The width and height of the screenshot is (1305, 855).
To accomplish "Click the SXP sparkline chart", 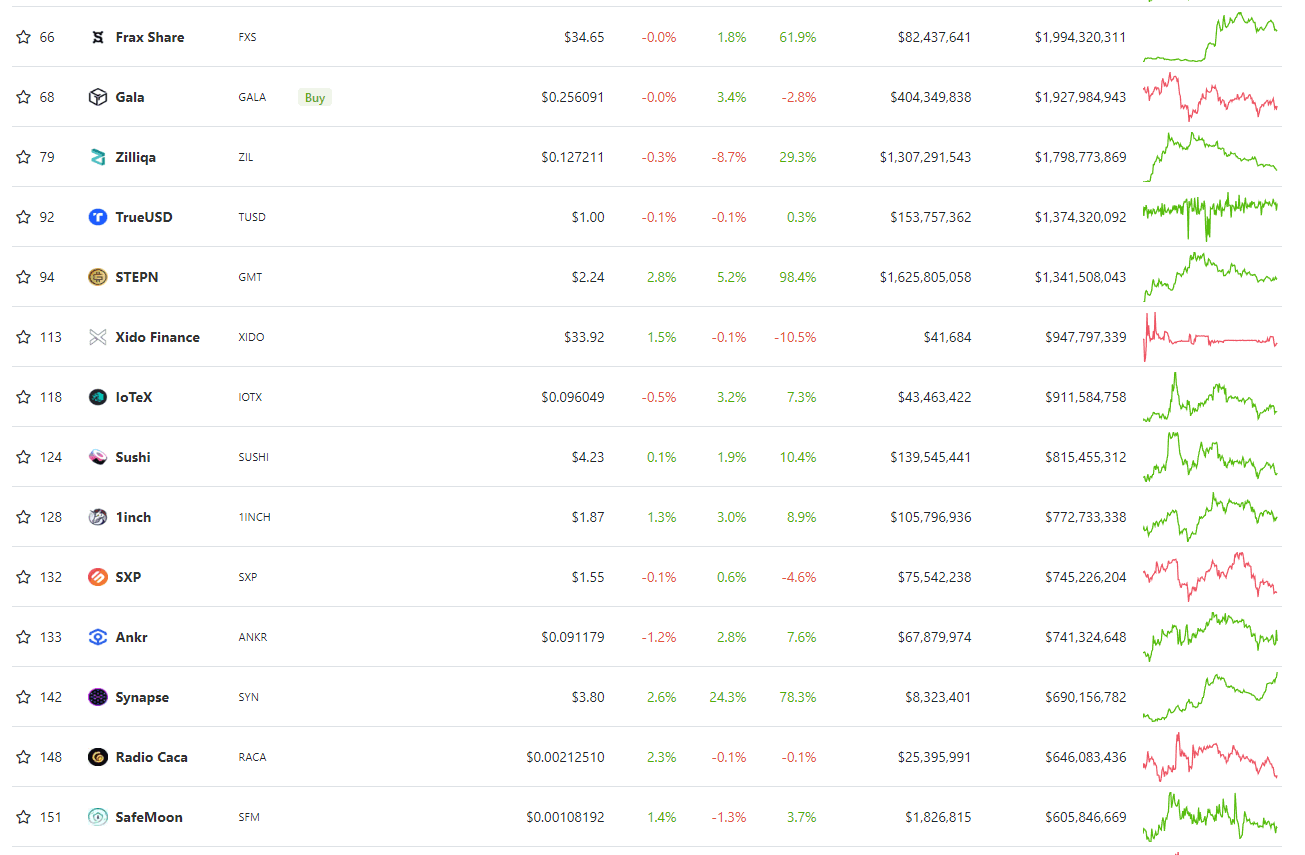I will [1210, 577].
